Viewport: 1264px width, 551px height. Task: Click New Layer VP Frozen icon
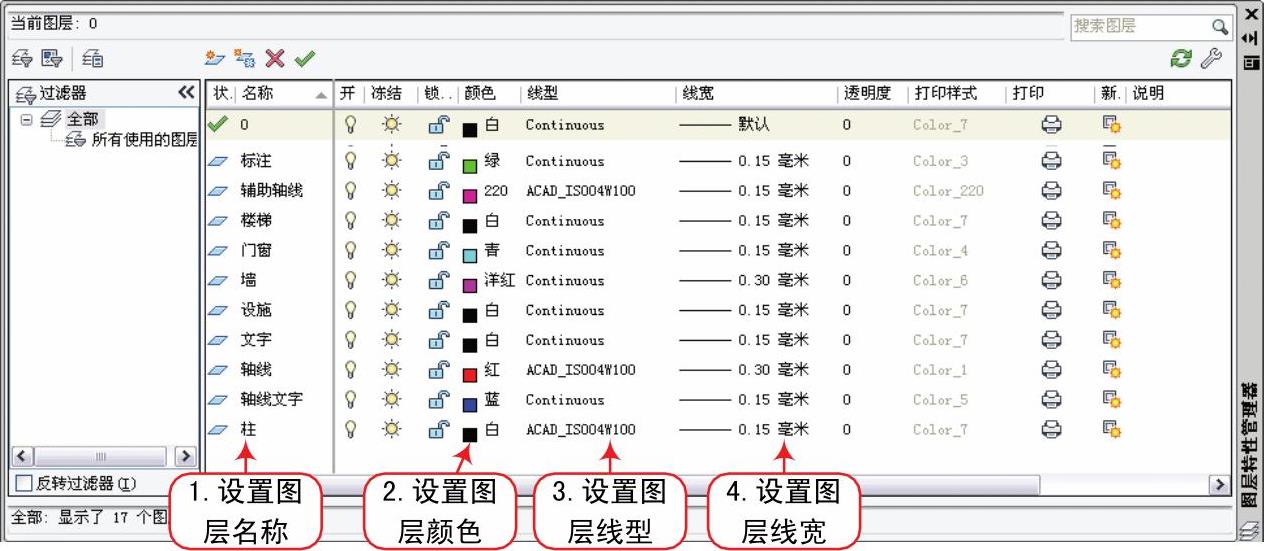(245, 59)
